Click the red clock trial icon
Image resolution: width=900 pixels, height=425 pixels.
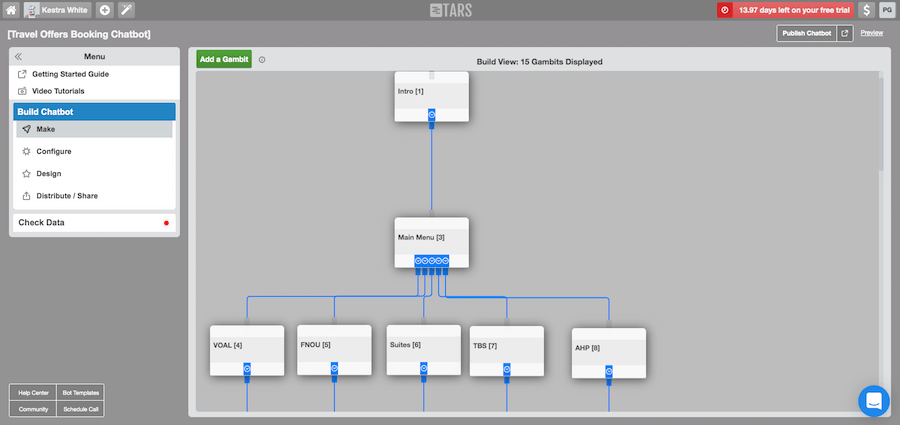pos(725,10)
